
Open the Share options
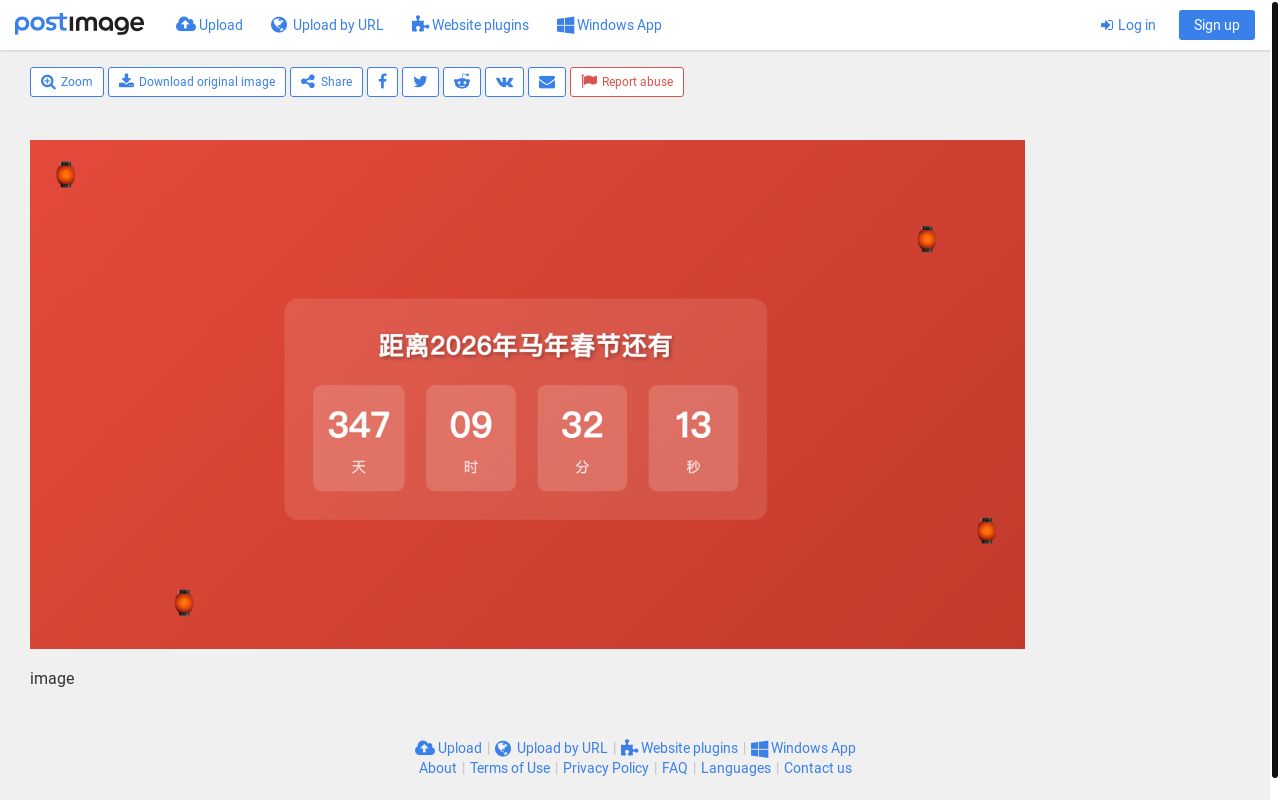326,82
